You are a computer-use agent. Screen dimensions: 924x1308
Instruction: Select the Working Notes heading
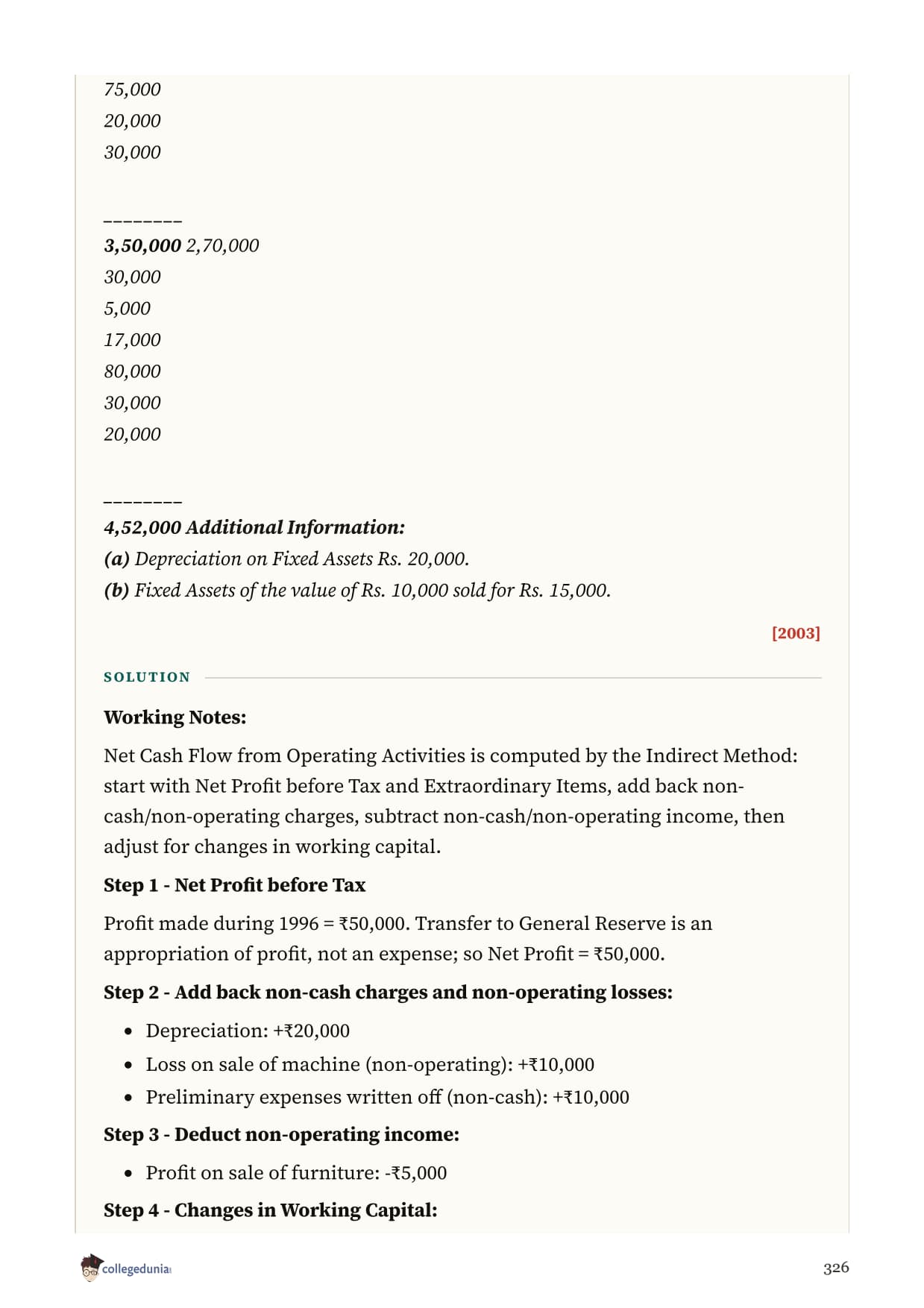tap(175, 717)
